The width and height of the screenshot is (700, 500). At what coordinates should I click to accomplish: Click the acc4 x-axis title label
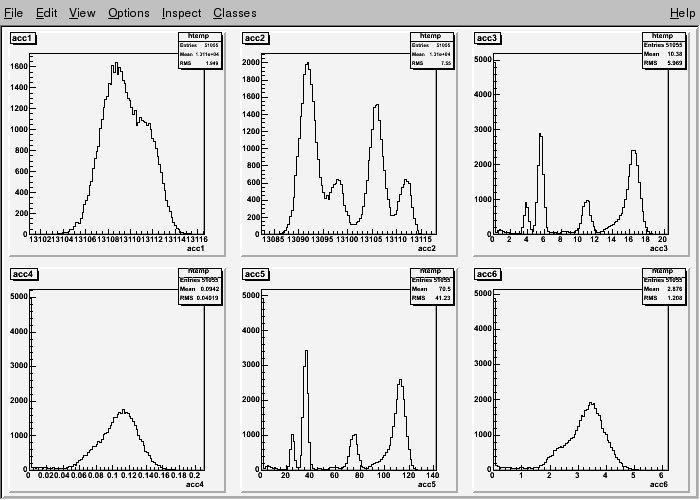pyautogui.click(x=195, y=484)
